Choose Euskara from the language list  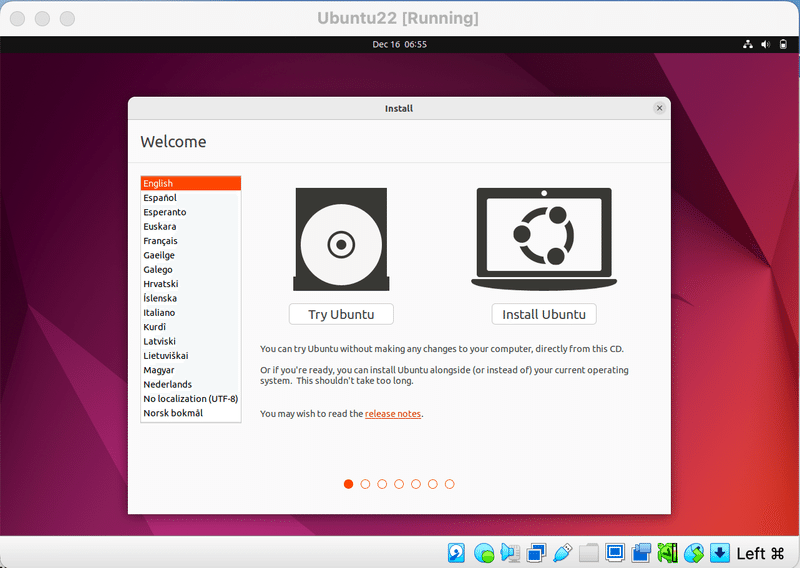(x=191, y=226)
